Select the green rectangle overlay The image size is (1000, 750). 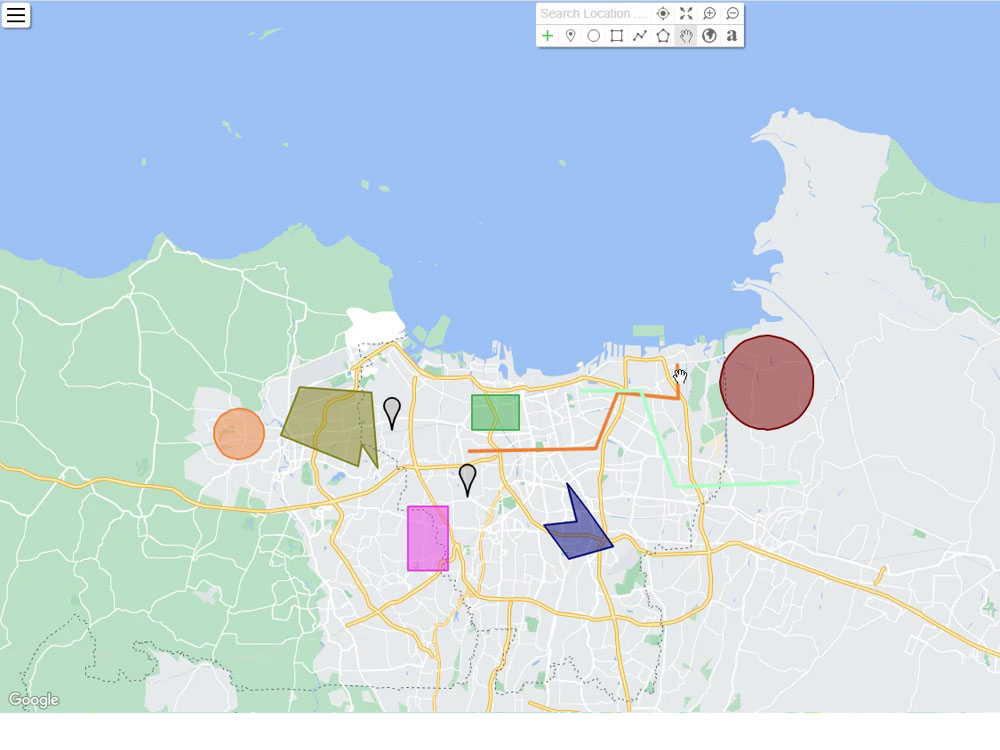point(496,413)
